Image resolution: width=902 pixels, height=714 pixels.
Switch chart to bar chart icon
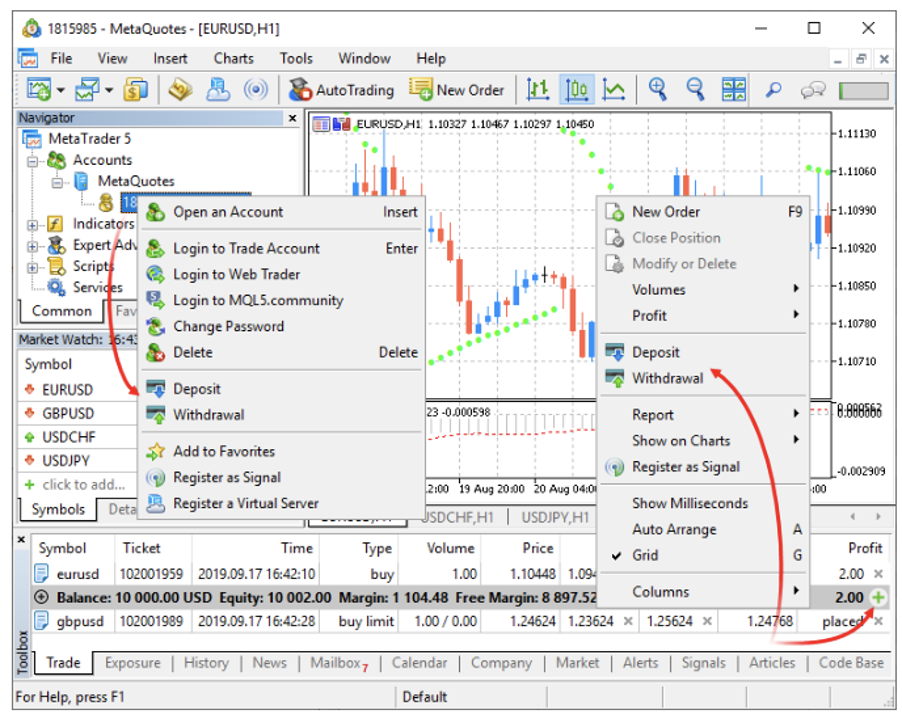click(x=538, y=90)
